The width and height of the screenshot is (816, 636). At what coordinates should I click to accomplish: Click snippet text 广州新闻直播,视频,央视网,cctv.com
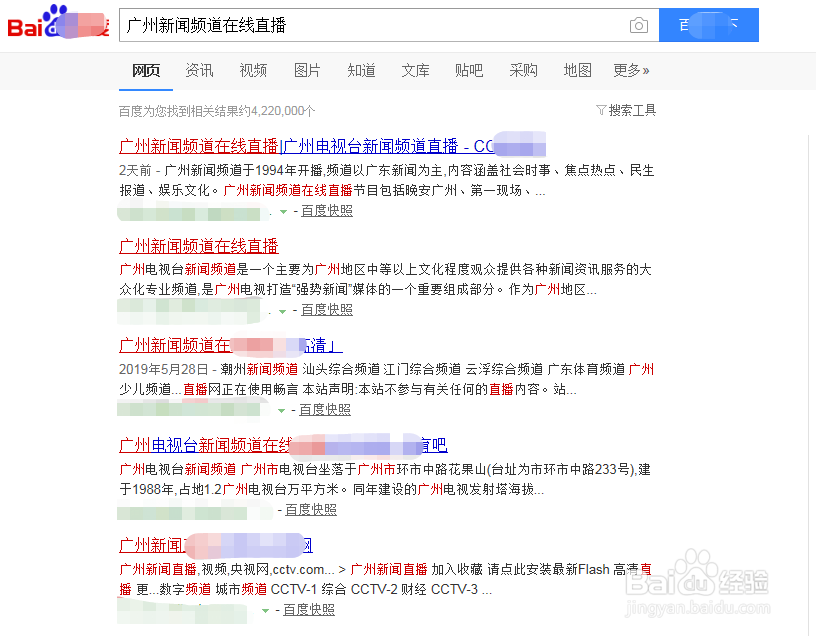coord(385,579)
